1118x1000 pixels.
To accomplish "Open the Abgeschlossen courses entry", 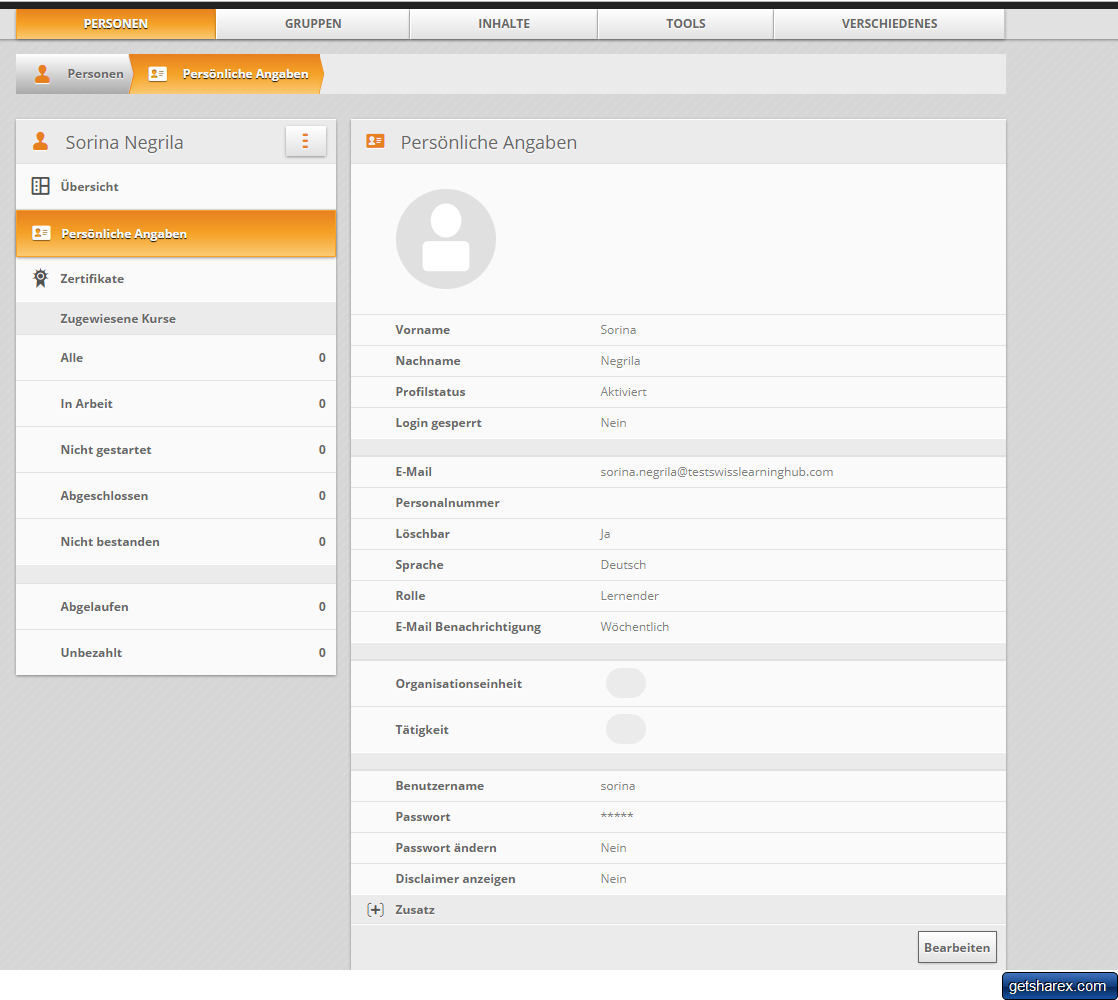I will click(176, 496).
